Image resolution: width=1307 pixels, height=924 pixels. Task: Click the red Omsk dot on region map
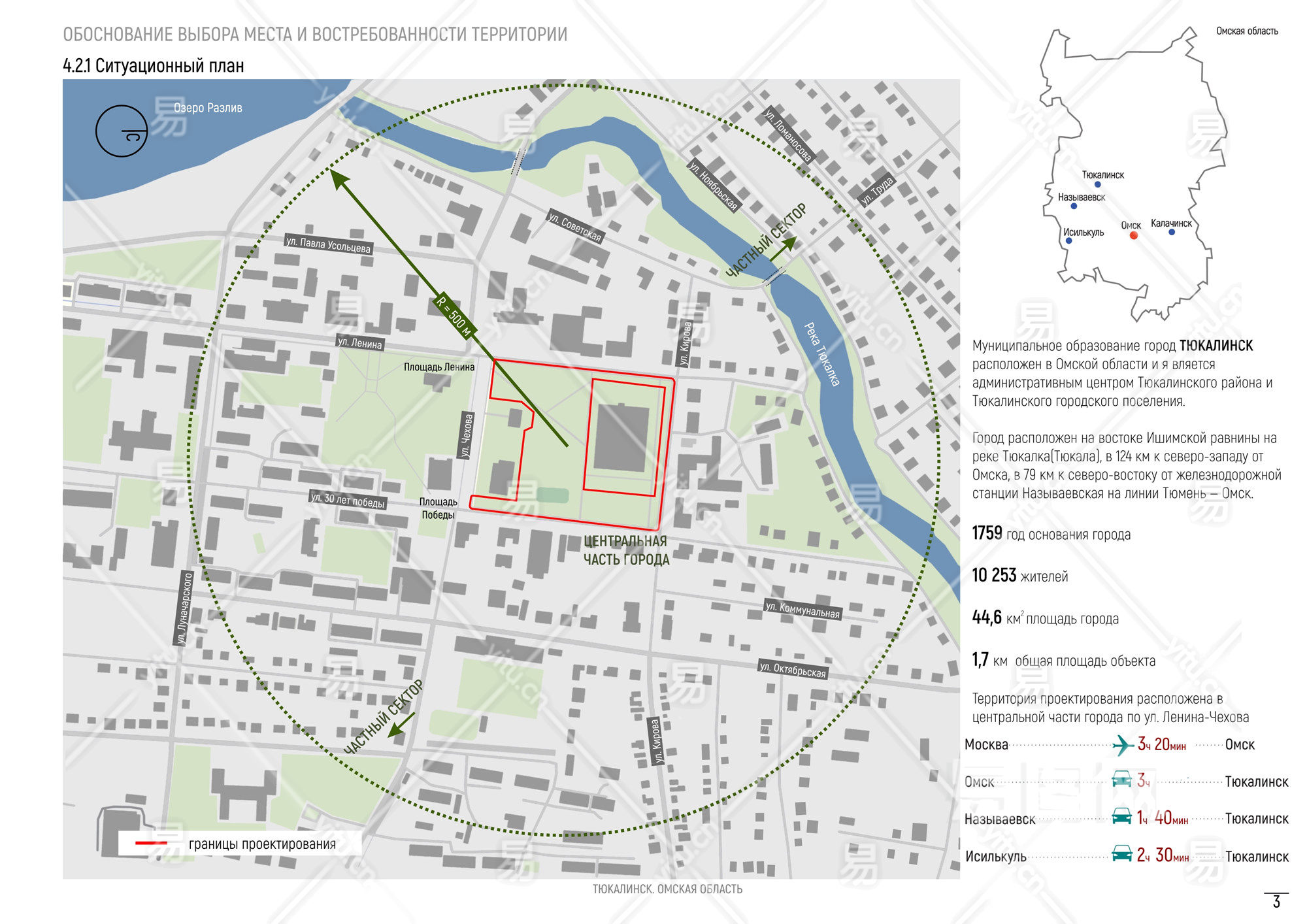tap(1134, 235)
